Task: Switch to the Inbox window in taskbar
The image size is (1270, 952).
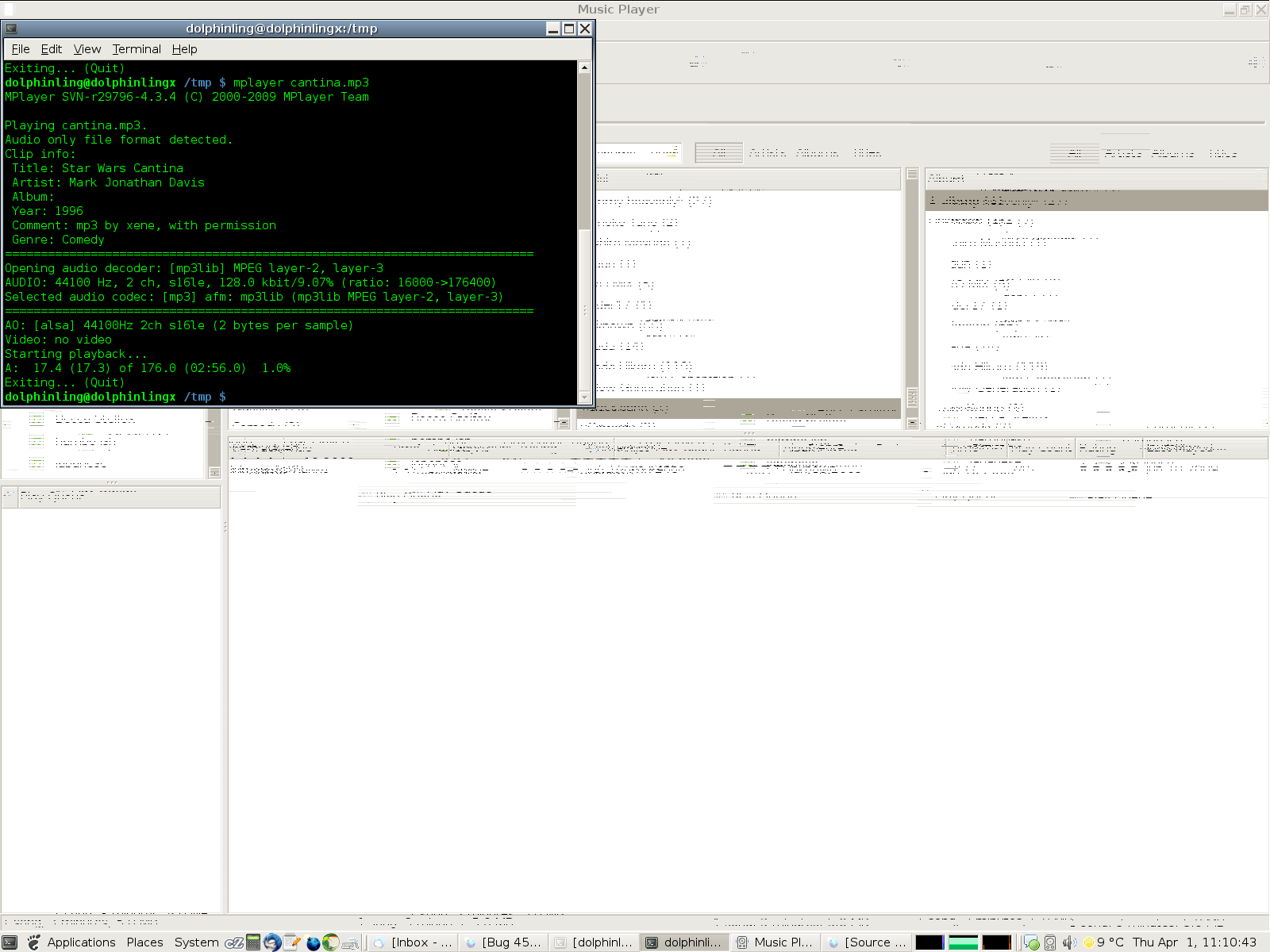Action: pyautogui.click(x=413, y=942)
